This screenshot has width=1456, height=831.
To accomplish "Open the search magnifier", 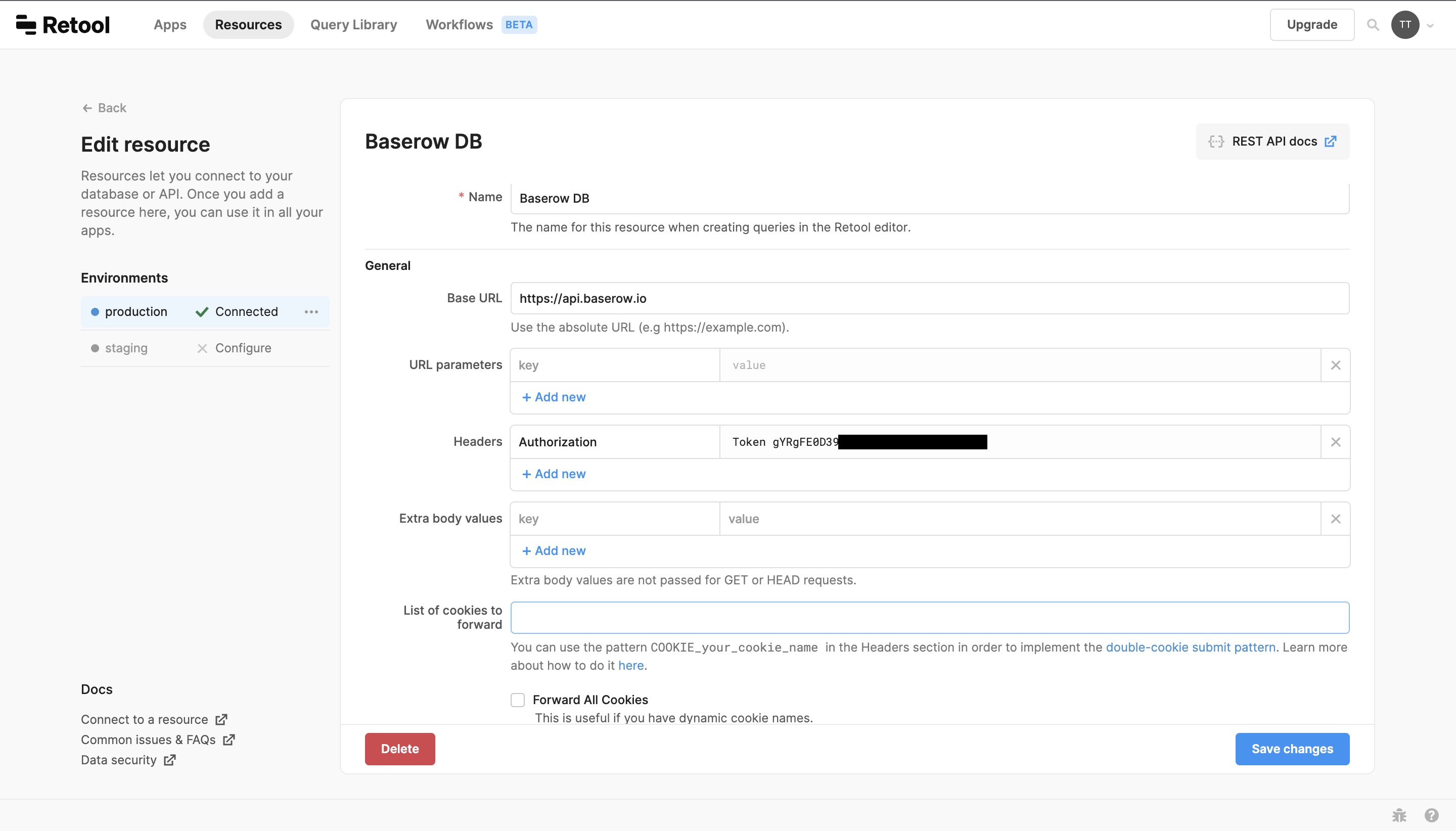I will tap(1373, 25).
